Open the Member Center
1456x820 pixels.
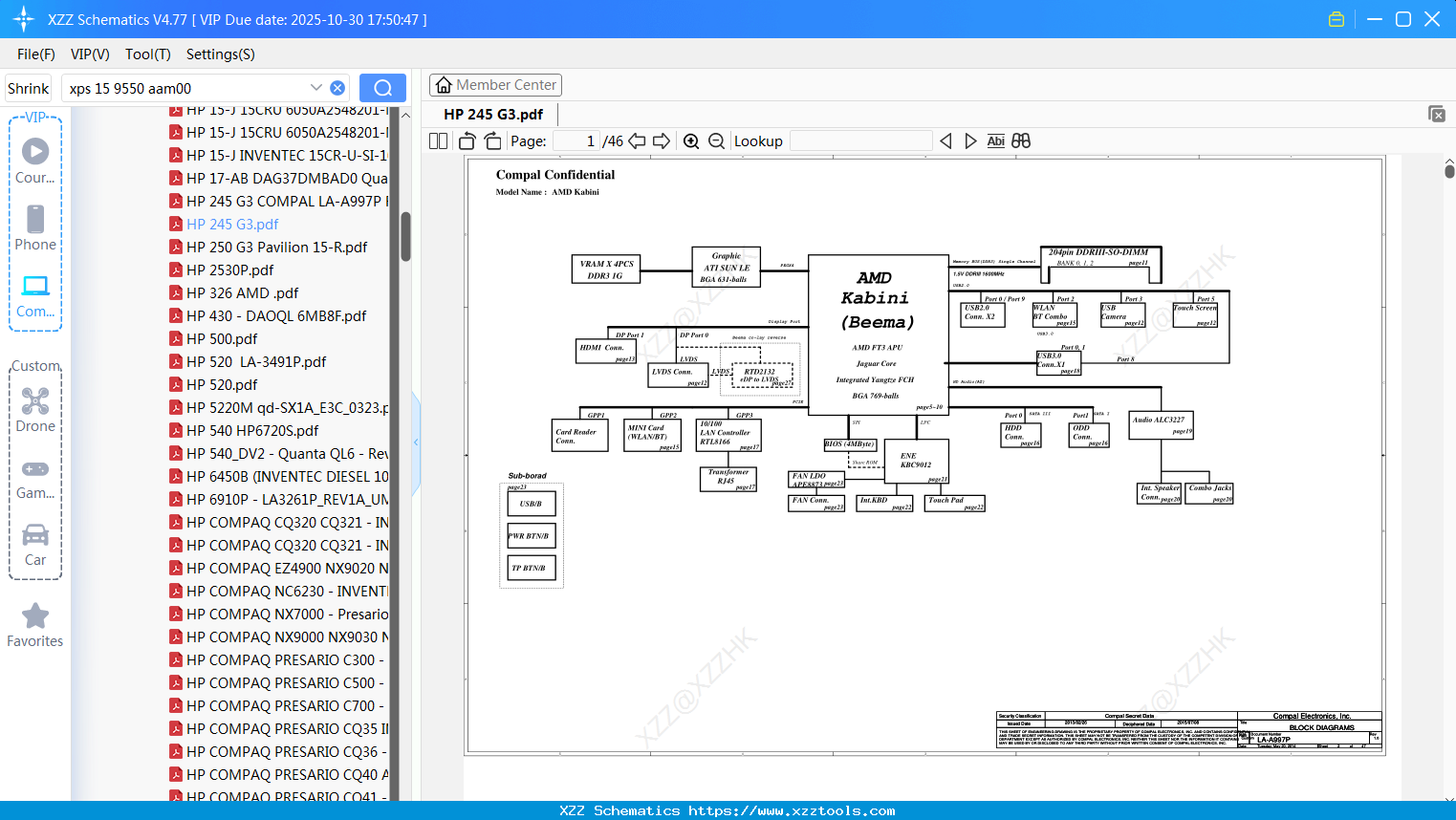coord(495,85)
